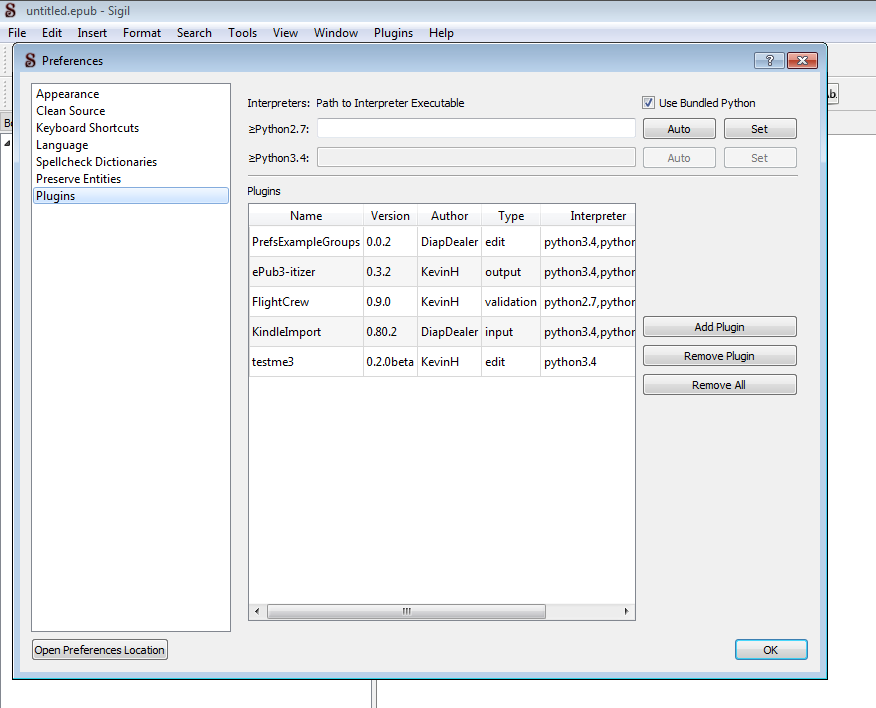
Task: Select the FlightCrew plugin row
Action: [x=442, y=302]
